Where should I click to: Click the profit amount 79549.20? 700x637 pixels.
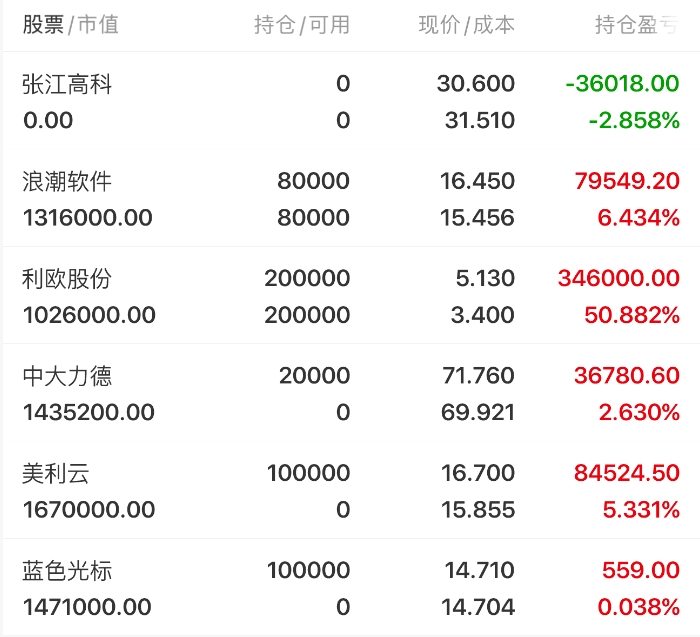(x=627, y=181)
